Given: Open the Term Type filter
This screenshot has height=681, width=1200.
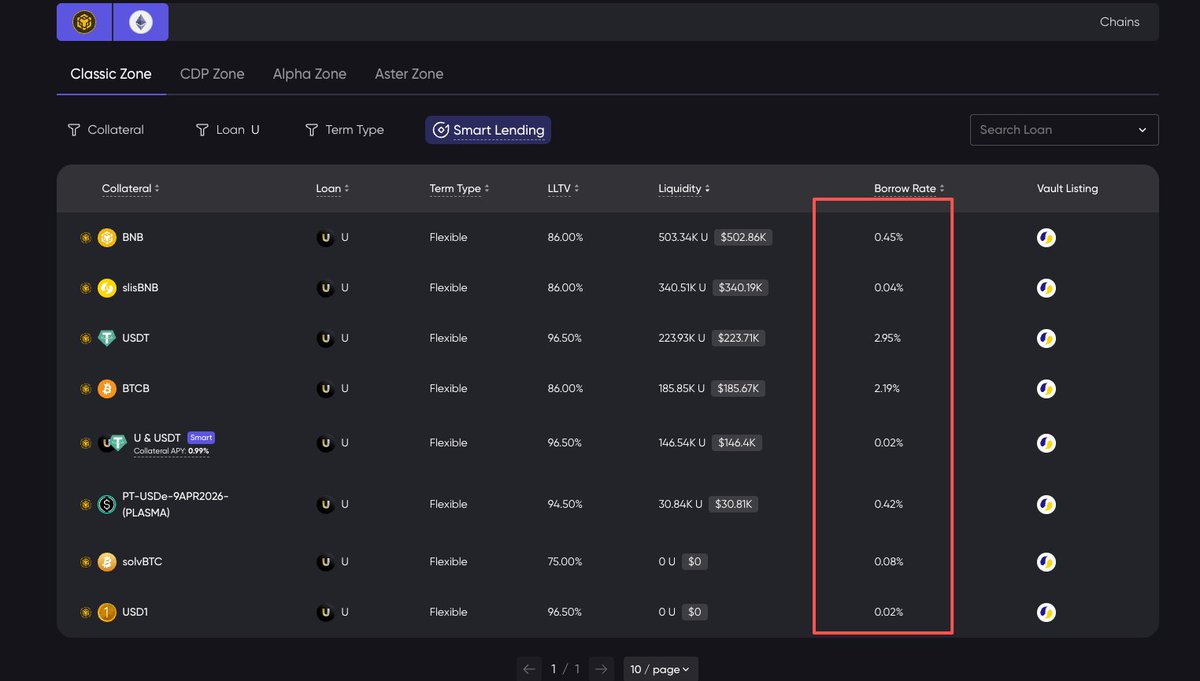Looking at the screenshot, I should click(344, 130).
